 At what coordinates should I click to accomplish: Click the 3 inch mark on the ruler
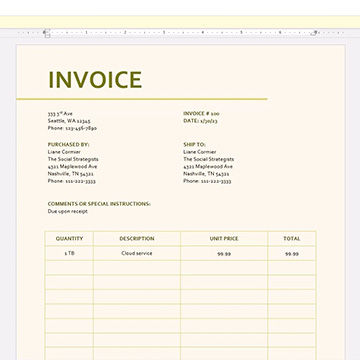point(164,33)
